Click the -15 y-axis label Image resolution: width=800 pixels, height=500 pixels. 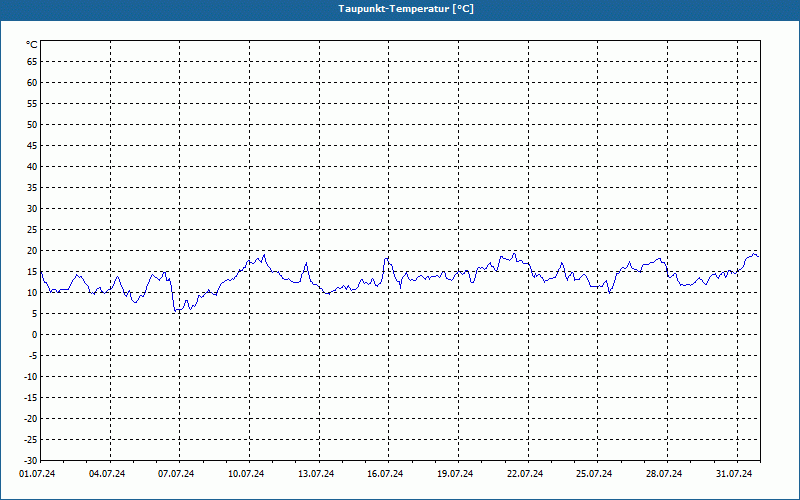[x=31, y=397]
